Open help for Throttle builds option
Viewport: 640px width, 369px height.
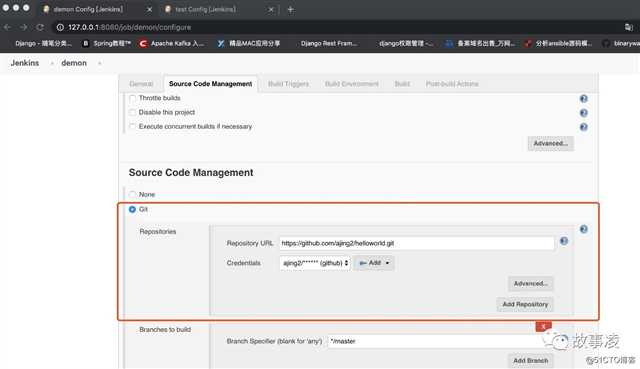point(584,98)
